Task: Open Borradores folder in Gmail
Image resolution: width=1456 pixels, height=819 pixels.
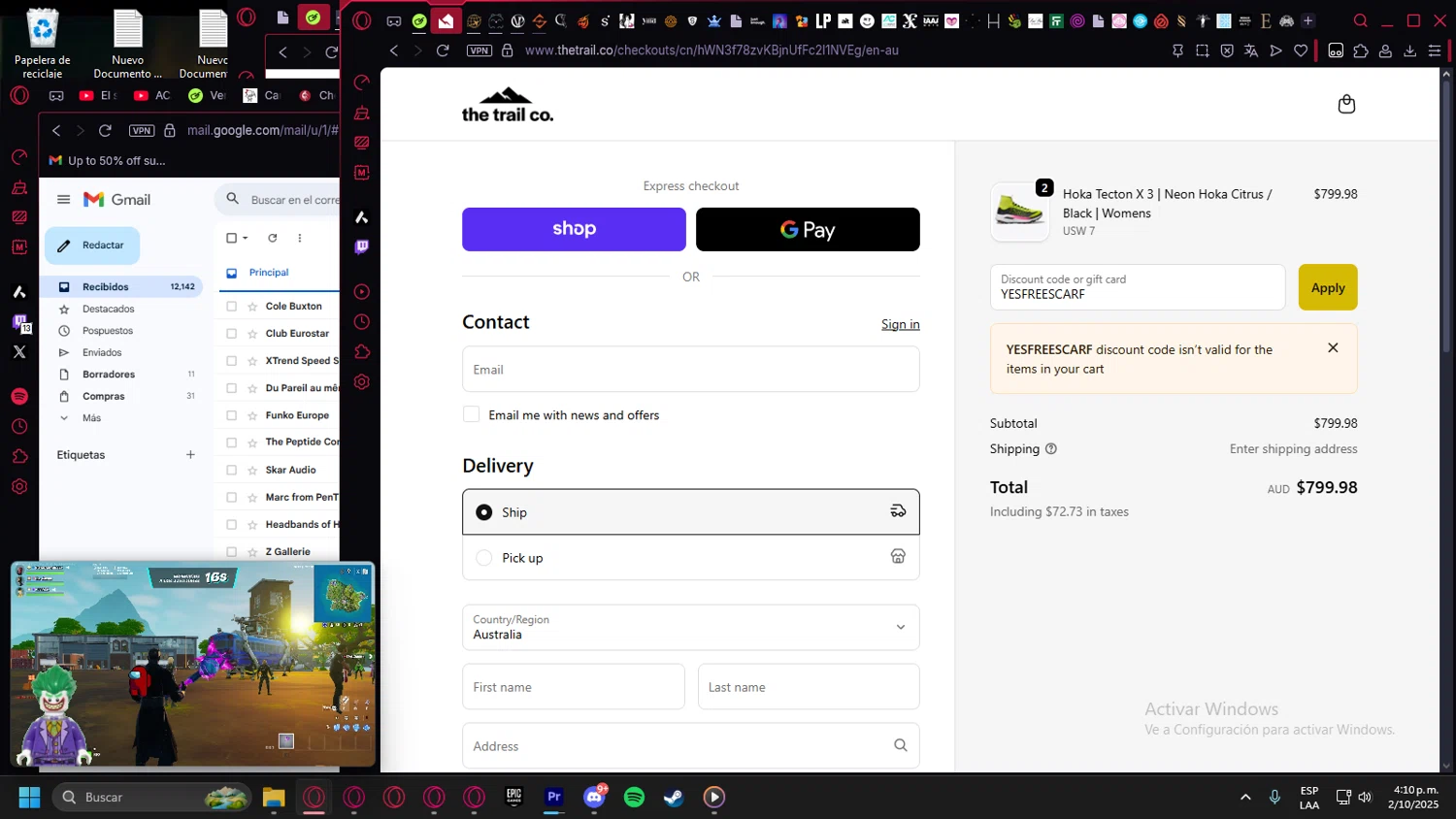Action: [123, 374]
